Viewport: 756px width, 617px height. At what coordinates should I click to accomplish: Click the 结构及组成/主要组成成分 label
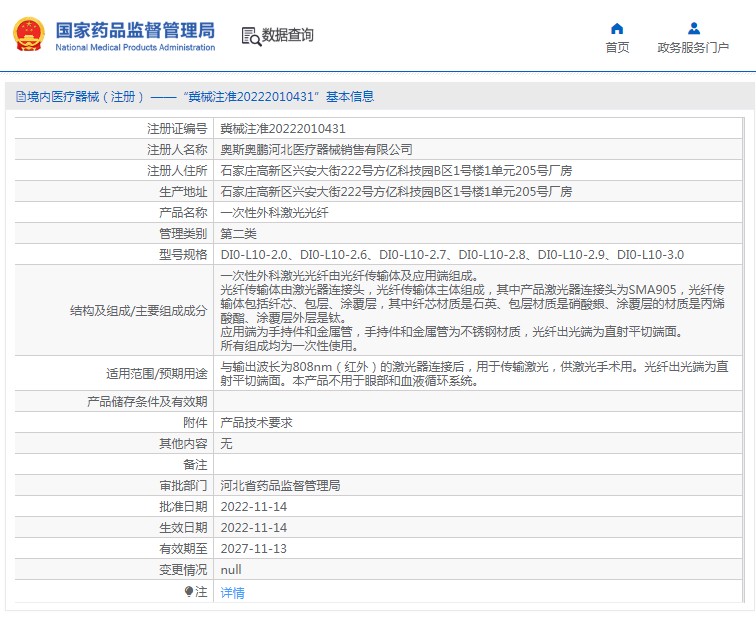point(138,311)
